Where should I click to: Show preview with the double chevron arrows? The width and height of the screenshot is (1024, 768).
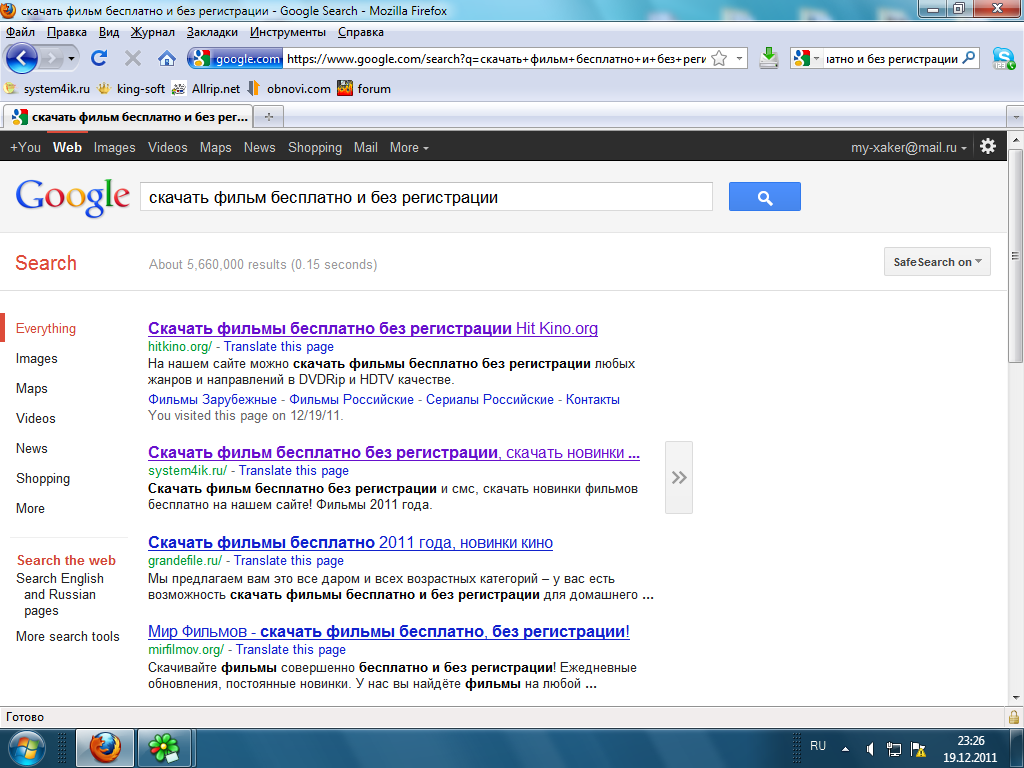pos(679,477)
